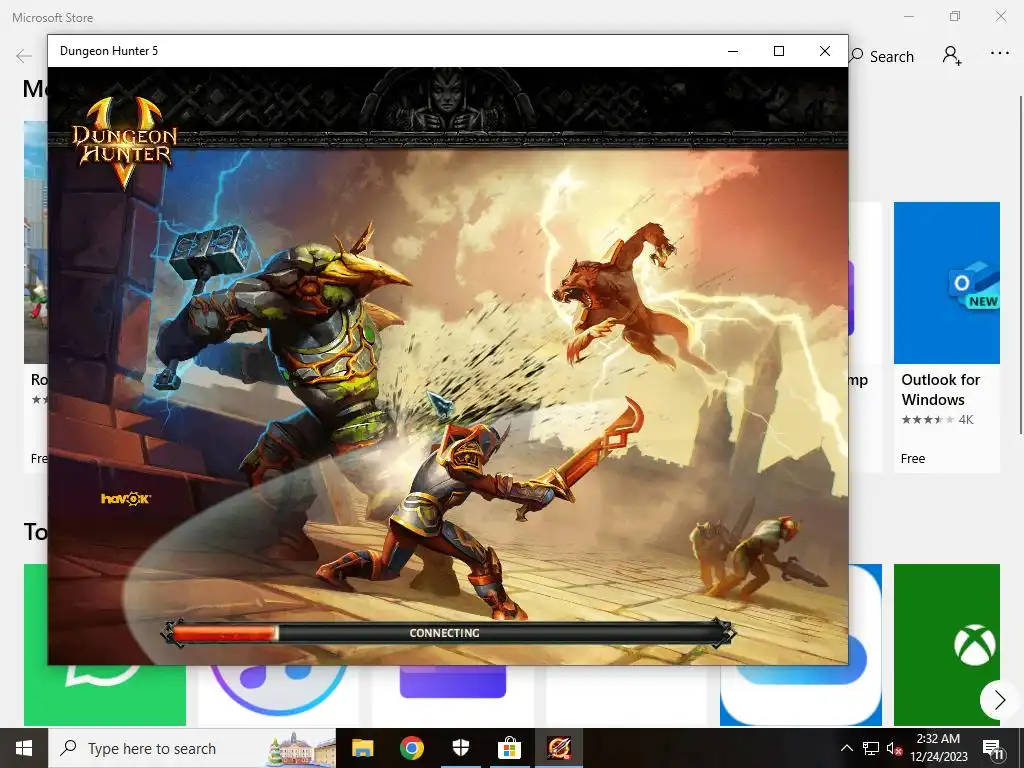
Task: Click the Outlook for Windows title text
Action: pos(940,389)
